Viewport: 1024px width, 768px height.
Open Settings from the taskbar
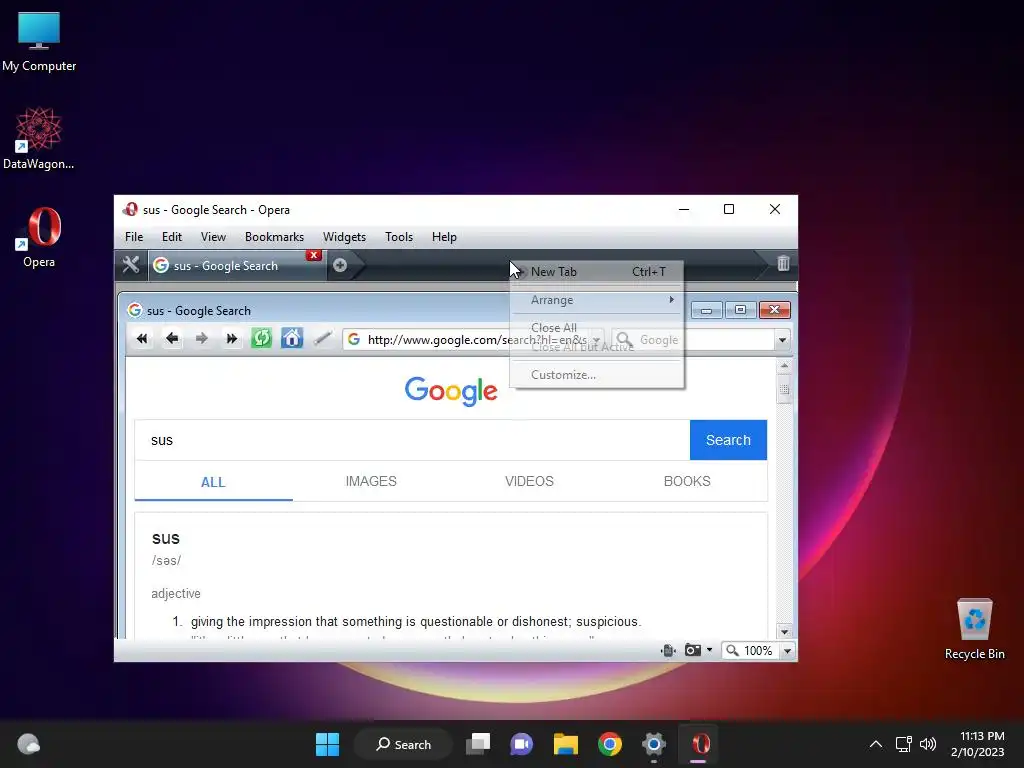coord(653,744)
